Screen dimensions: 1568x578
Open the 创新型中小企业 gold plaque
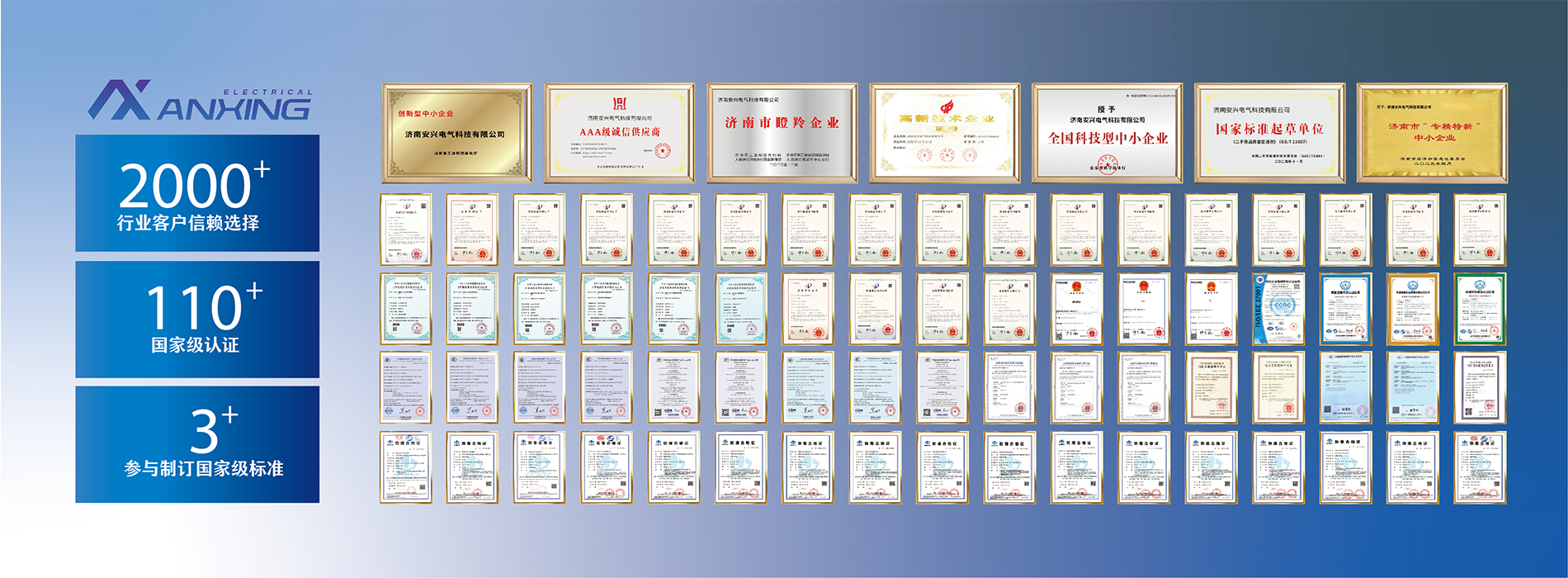456,133
